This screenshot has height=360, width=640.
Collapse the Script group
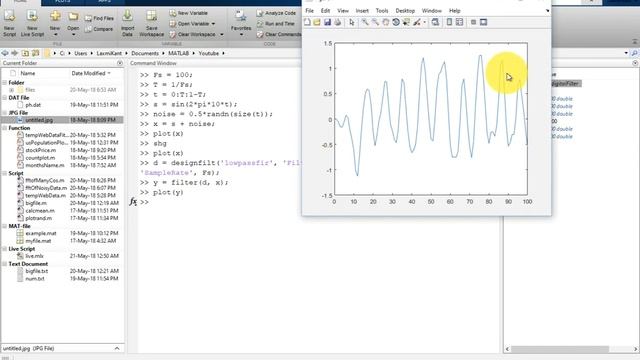coord(4,173)
